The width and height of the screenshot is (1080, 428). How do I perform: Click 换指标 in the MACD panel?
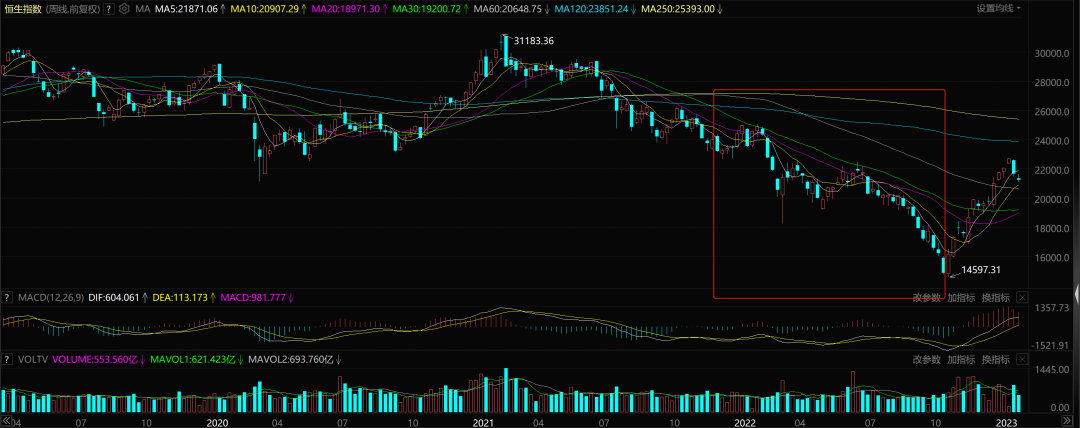click(x=996, y=298)
